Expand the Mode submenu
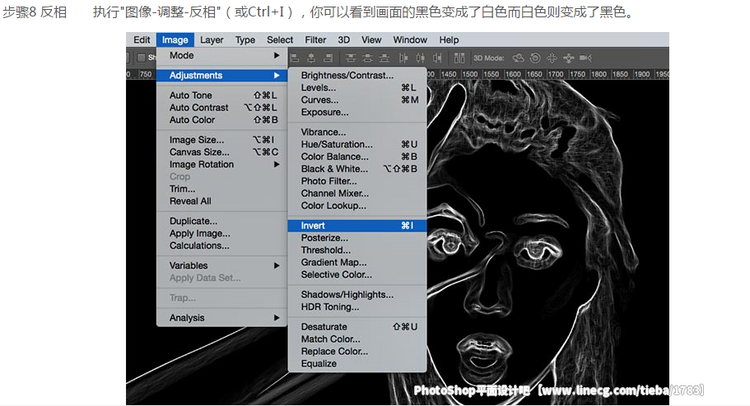 220,55
